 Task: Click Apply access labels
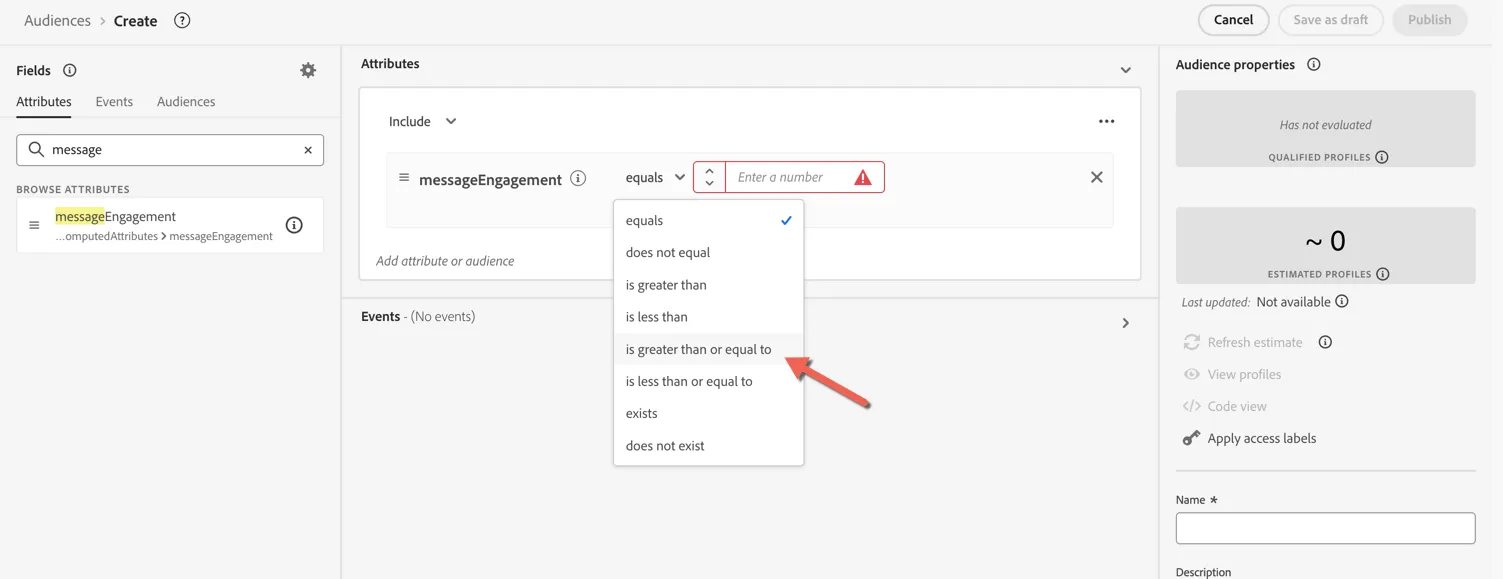pyautogui.click(x=1249, y=438)
